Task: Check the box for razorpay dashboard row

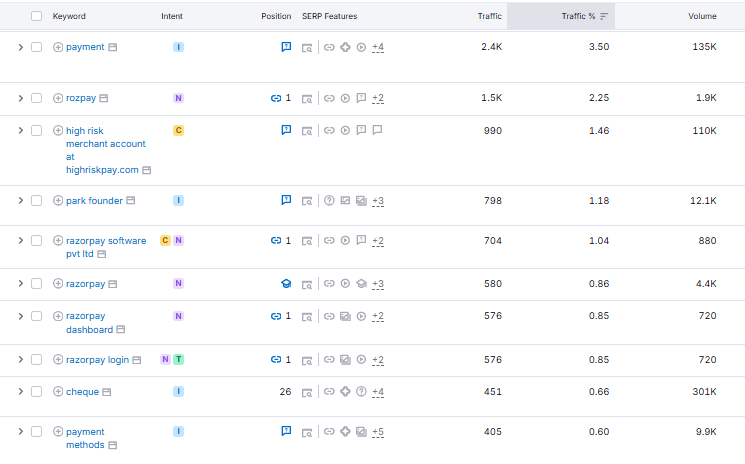Action: 36,316
